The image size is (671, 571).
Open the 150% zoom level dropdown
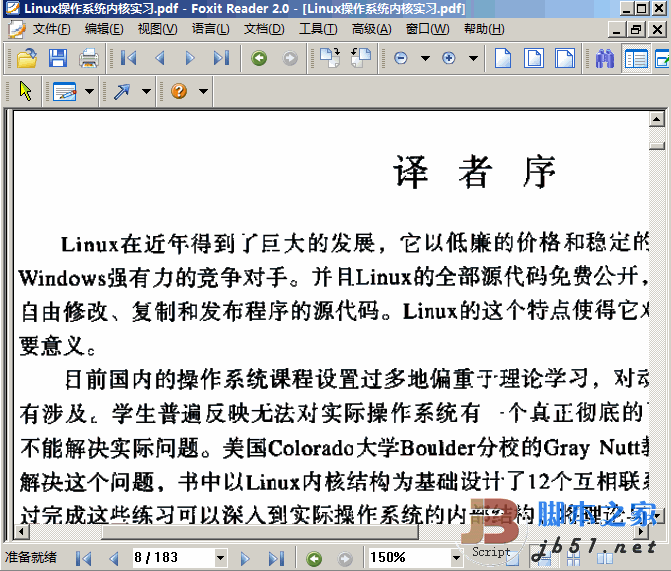point(456,558)
